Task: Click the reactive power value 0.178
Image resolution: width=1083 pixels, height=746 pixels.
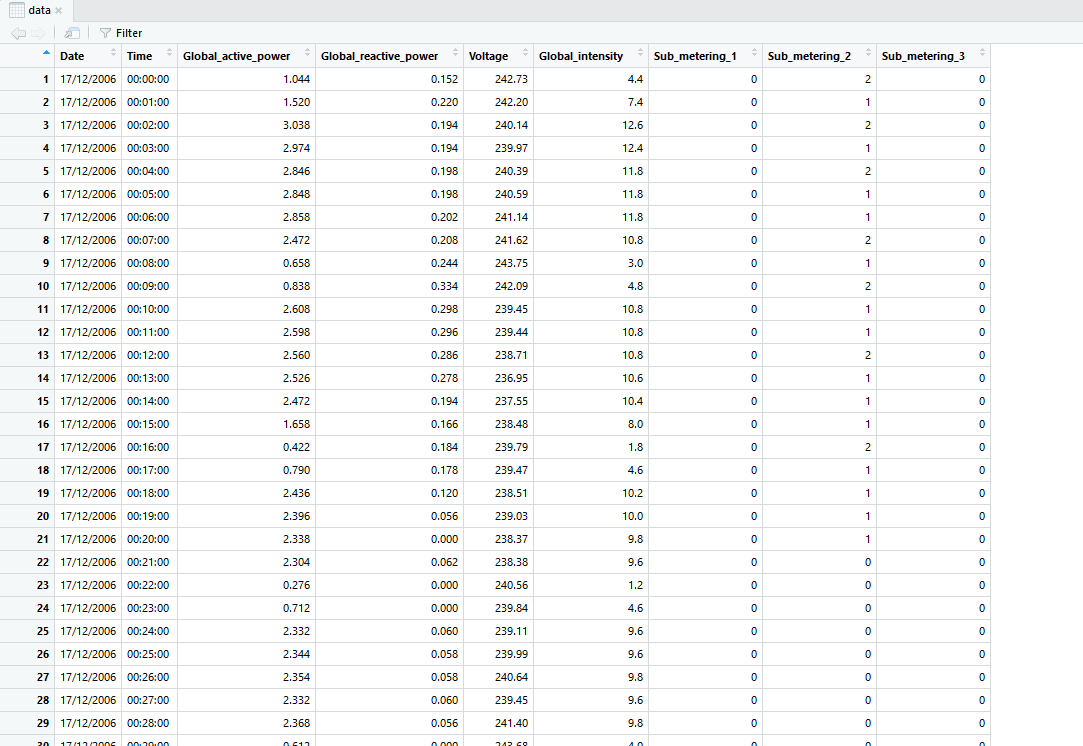Action: (x=444, y=470)
